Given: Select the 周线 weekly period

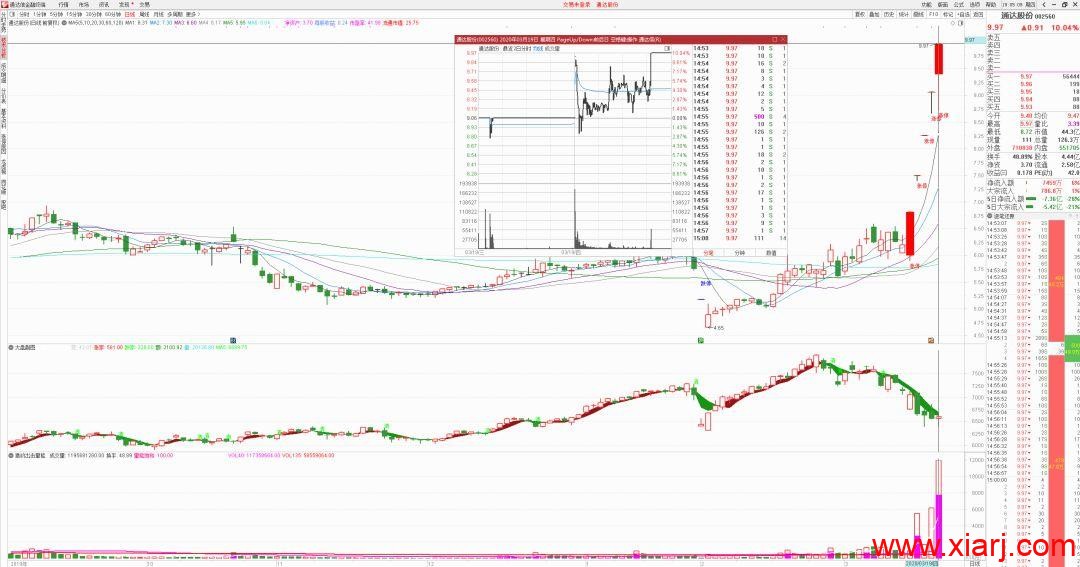Looking at the screenshot, I should (144, 14).
